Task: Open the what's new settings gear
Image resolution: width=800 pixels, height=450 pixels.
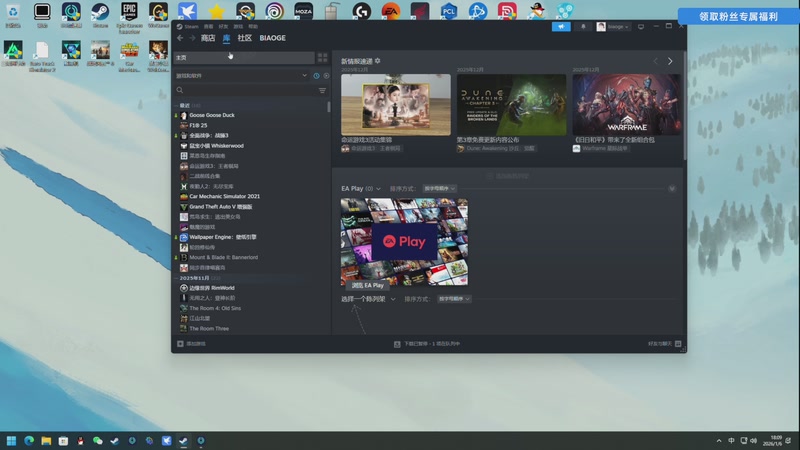Action: (x=378, y=61)
